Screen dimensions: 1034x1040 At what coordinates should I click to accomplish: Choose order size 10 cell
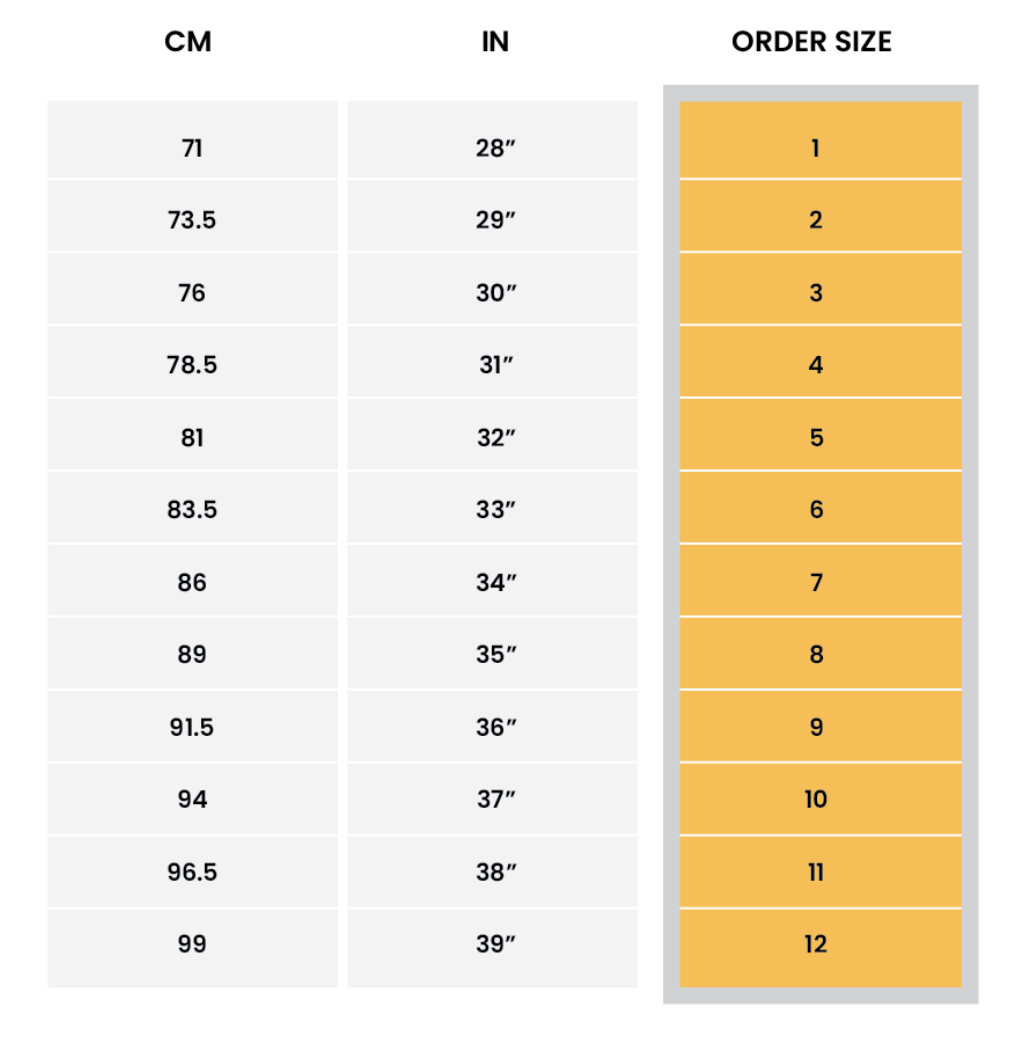[816, 799]
